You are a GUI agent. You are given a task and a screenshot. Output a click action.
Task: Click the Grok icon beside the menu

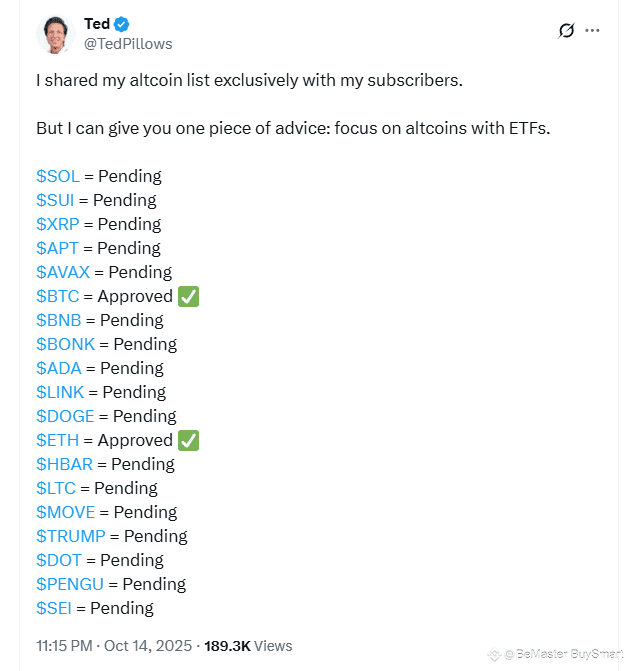coord(566,30)
